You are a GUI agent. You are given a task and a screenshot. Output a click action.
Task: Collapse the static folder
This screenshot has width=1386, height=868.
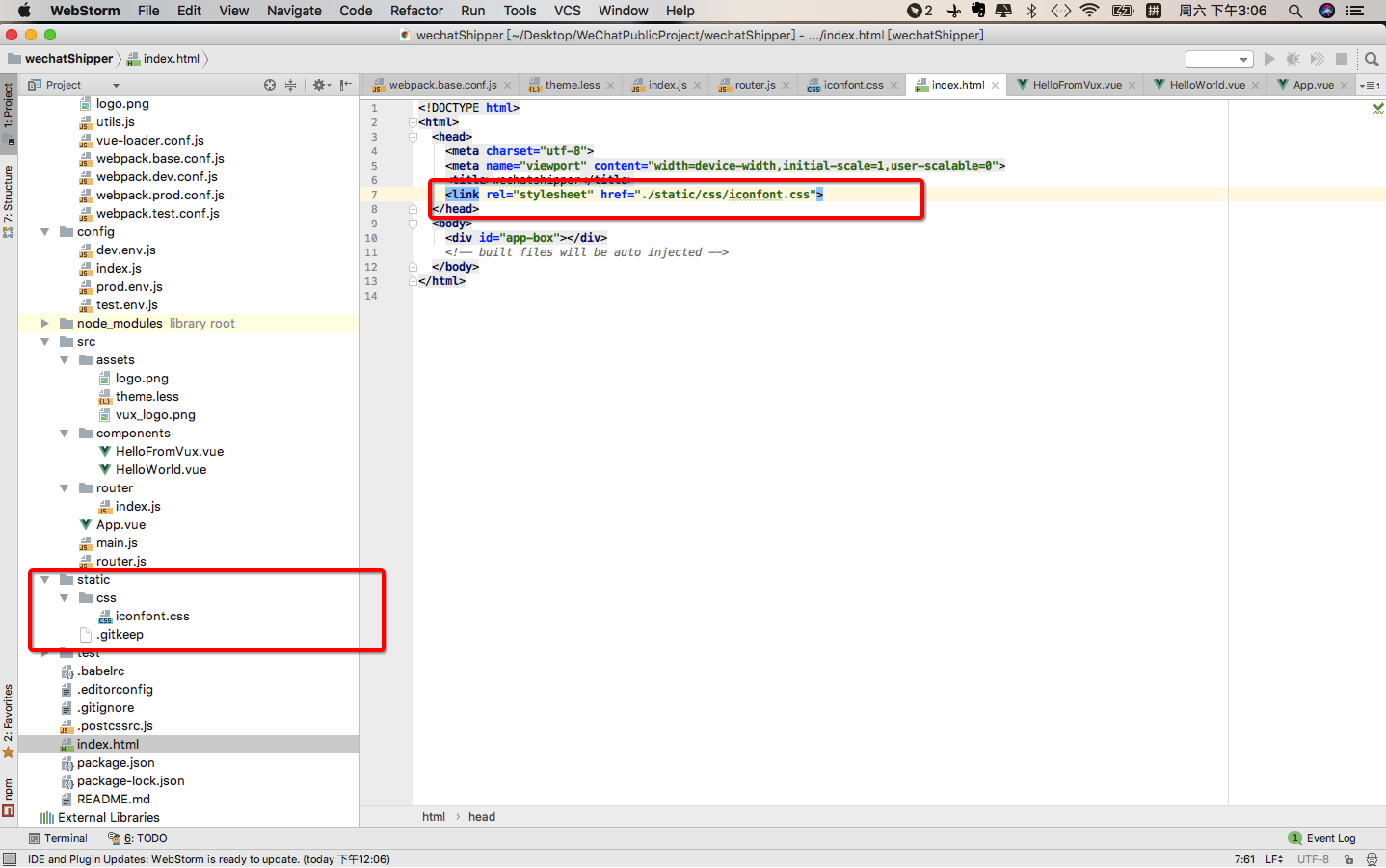point(44,580)
